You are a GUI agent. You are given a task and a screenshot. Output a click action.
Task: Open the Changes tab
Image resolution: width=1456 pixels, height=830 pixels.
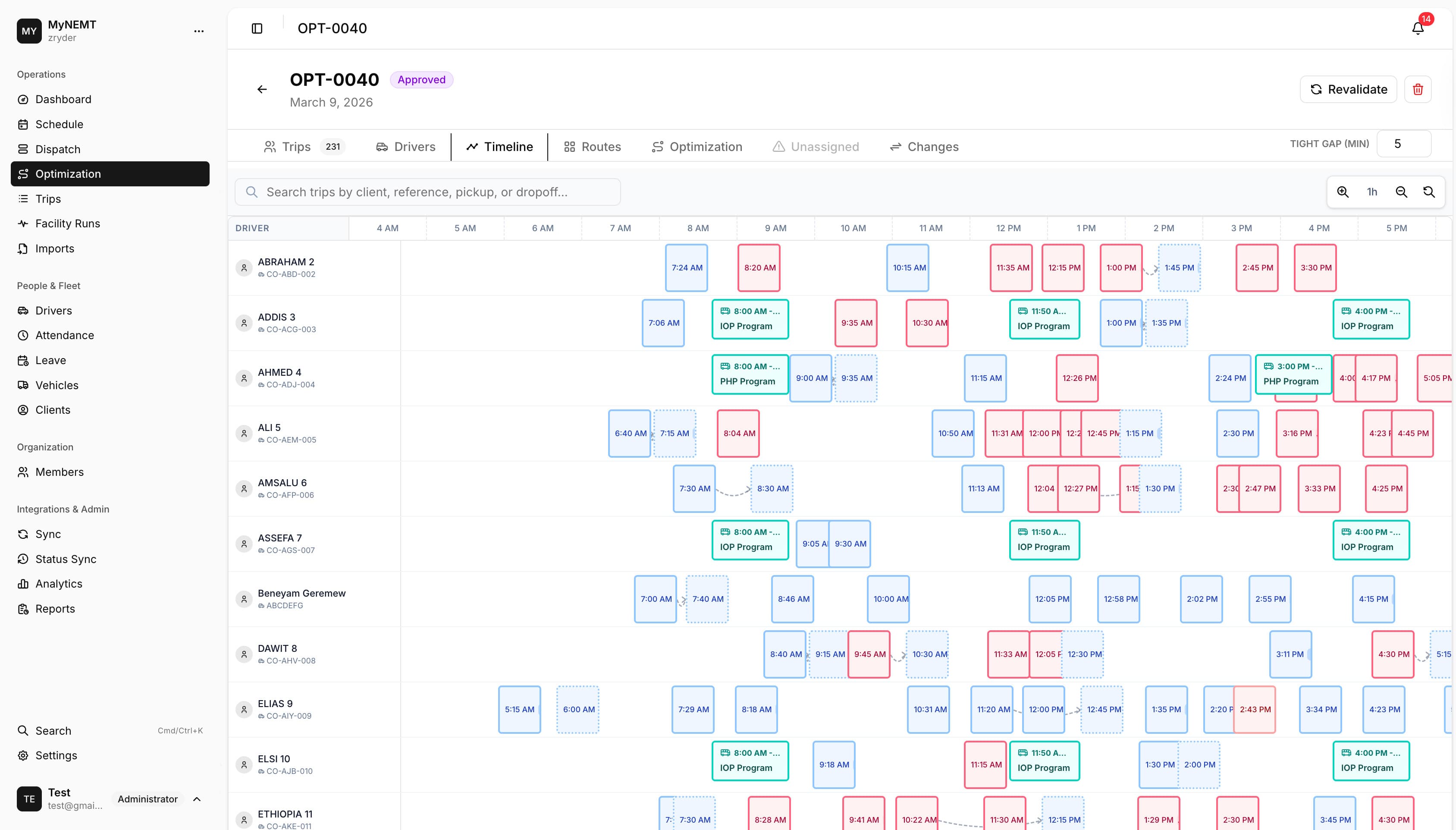coord(923,147)
